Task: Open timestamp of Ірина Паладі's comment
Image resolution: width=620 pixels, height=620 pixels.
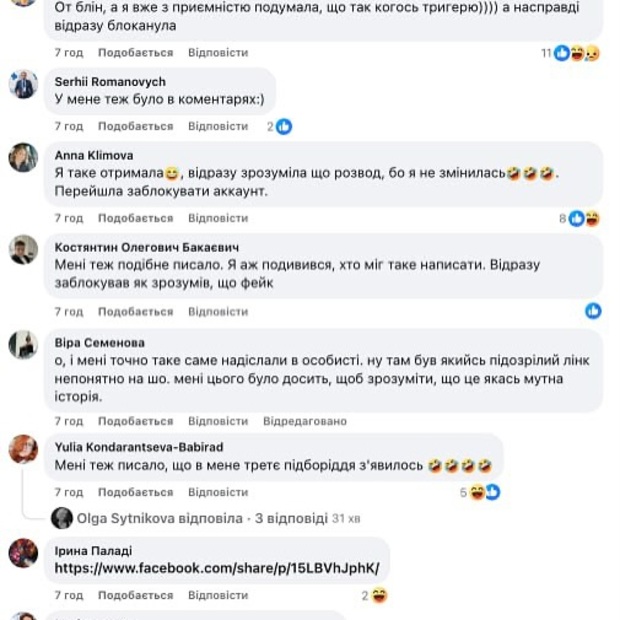Action: 69,595
